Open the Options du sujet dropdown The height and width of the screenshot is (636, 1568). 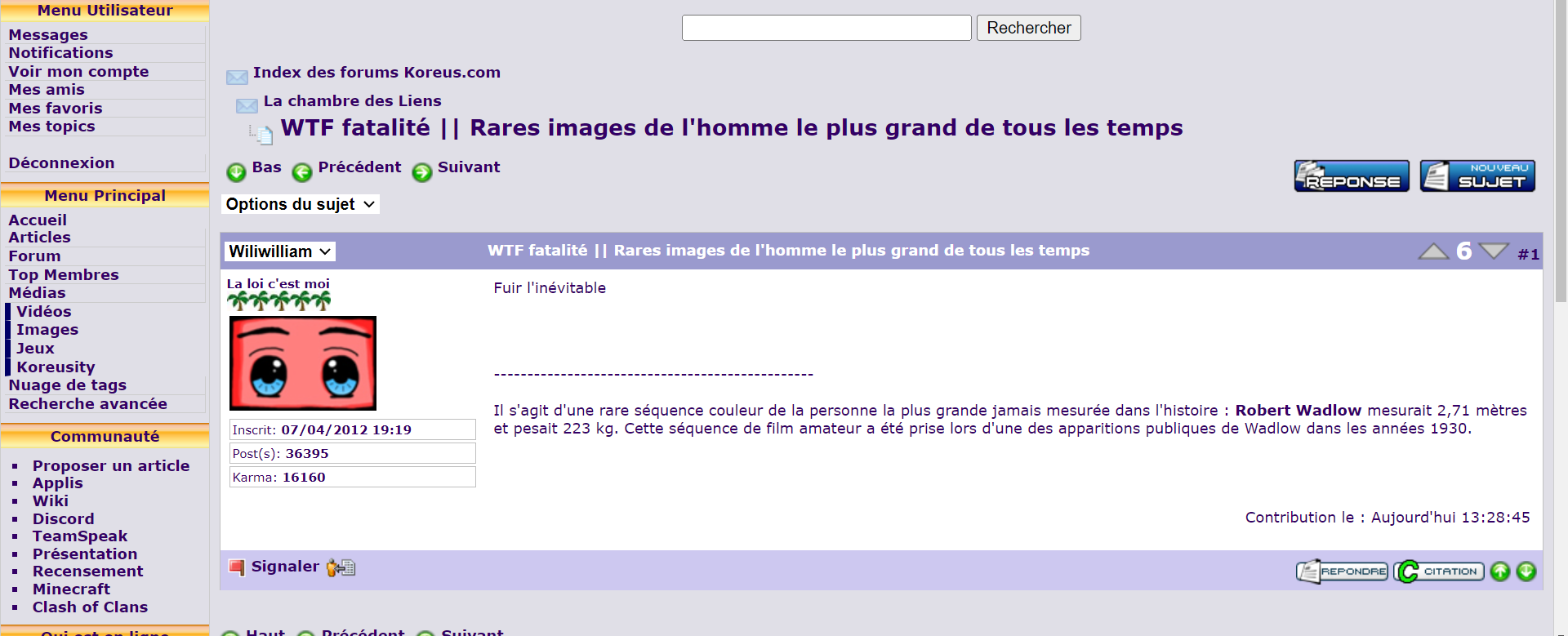(300, 204)
